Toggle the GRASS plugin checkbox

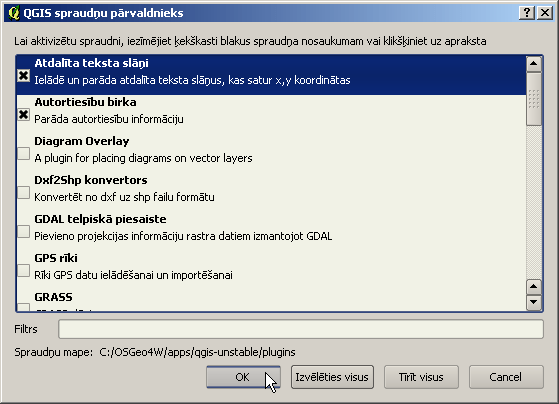24,307
